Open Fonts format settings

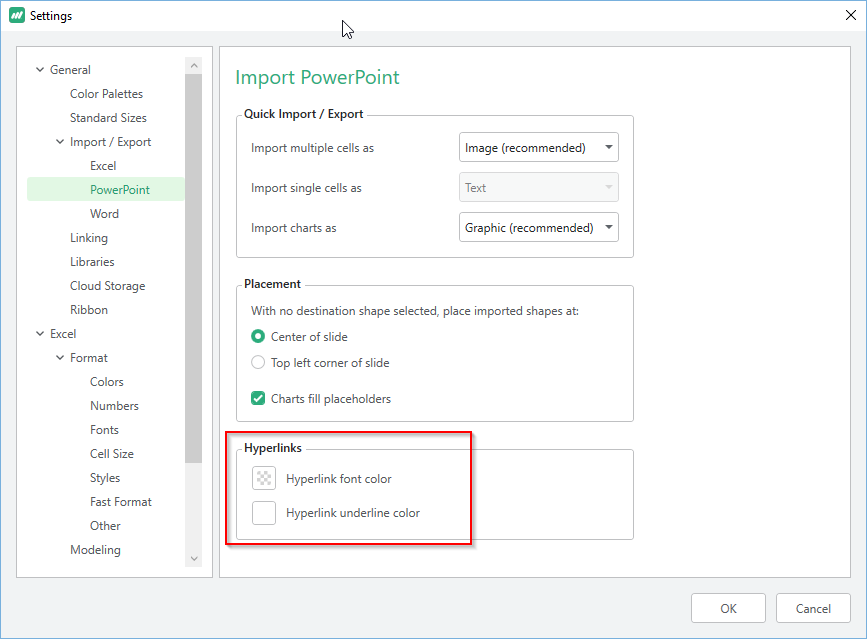tap(104, 430)
